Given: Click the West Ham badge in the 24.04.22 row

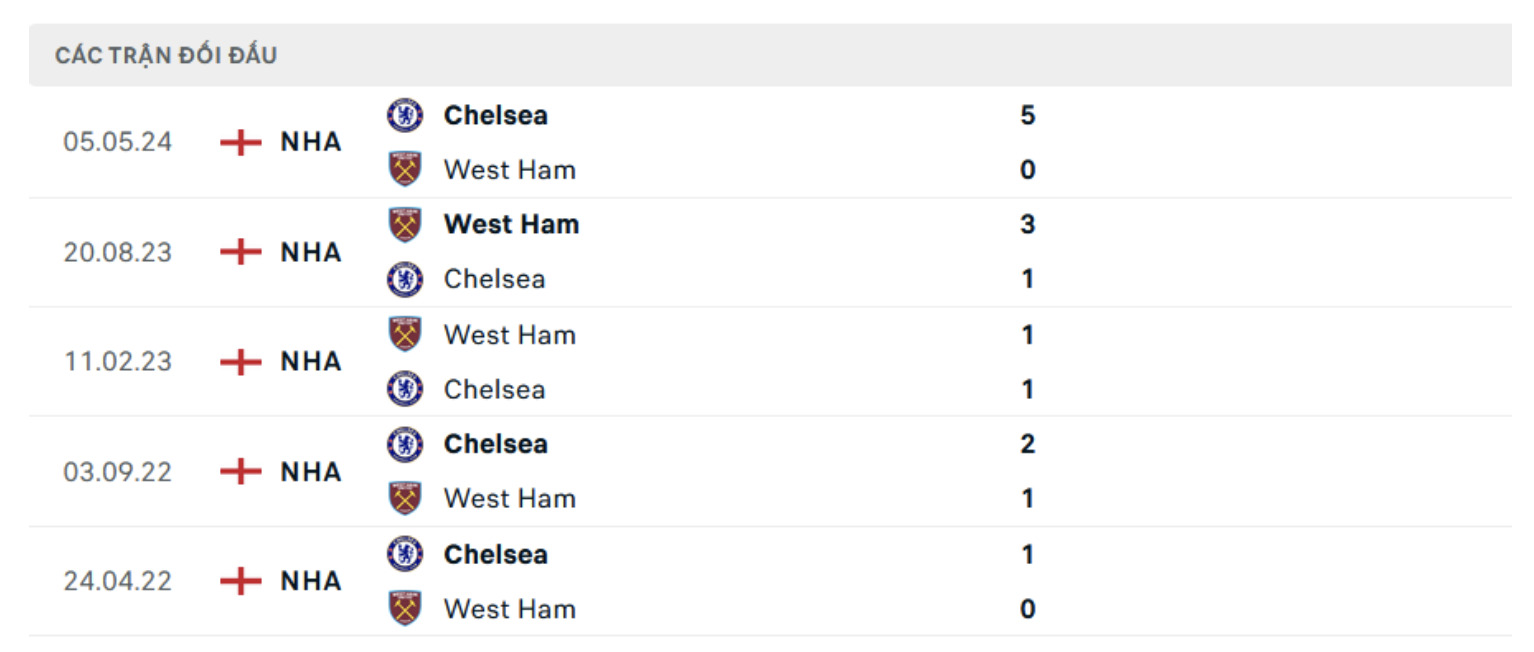Looking at the screenshot, I should (x=406, y=608).
